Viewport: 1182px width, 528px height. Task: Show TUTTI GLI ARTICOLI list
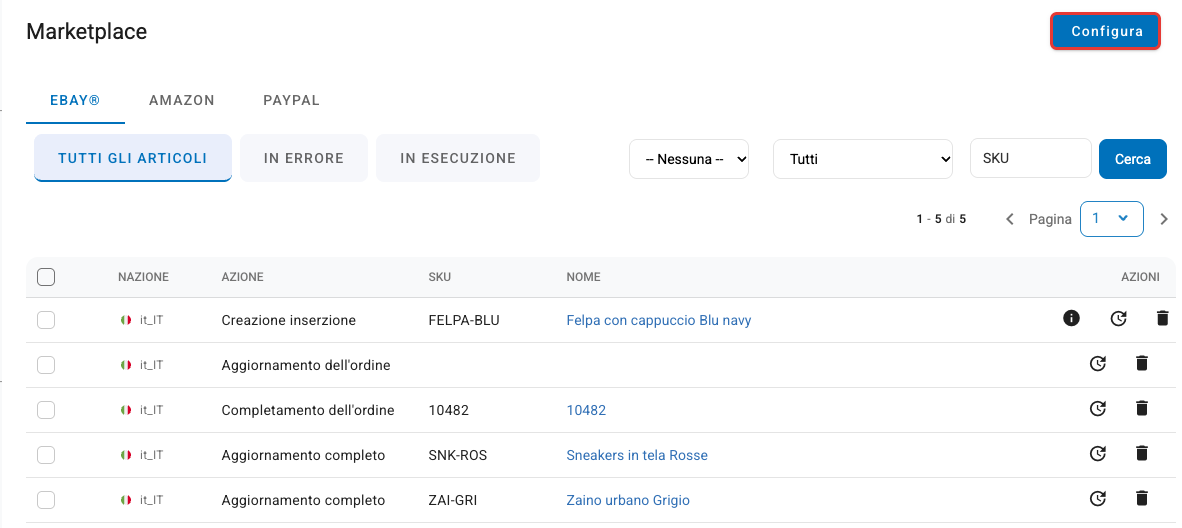coord(133,158)
